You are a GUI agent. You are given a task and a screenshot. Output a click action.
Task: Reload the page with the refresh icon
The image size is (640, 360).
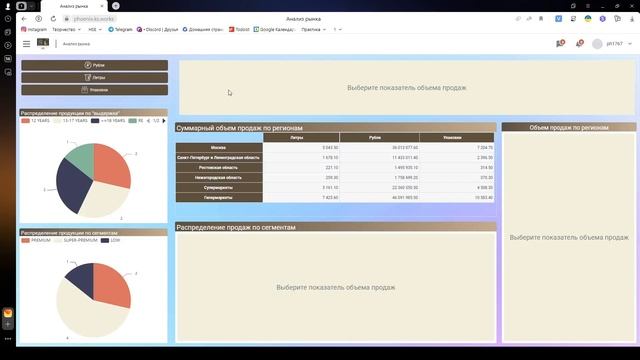click(x=53, y=19)
